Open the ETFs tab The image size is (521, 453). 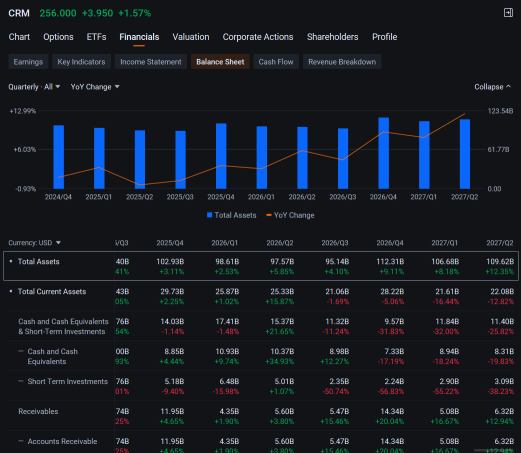click(96, 37)
